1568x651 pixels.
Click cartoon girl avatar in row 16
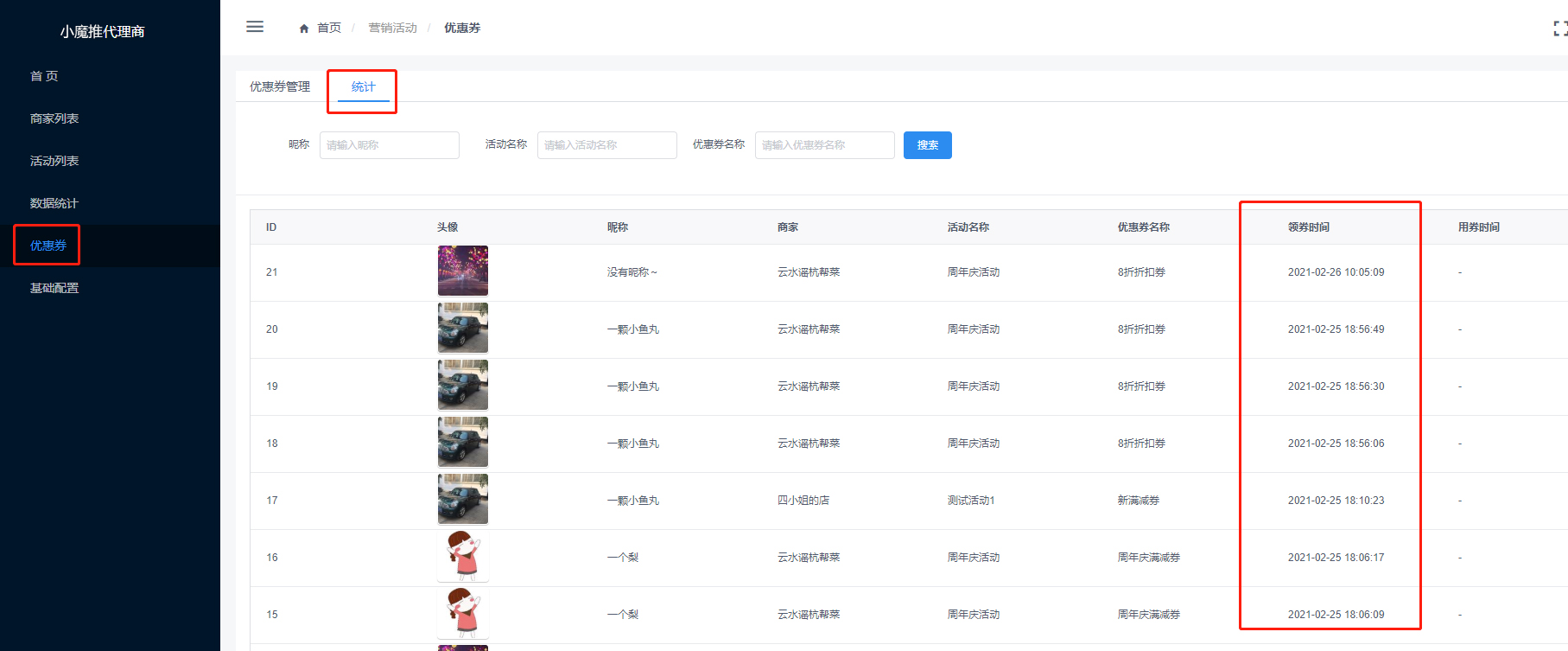462,556
